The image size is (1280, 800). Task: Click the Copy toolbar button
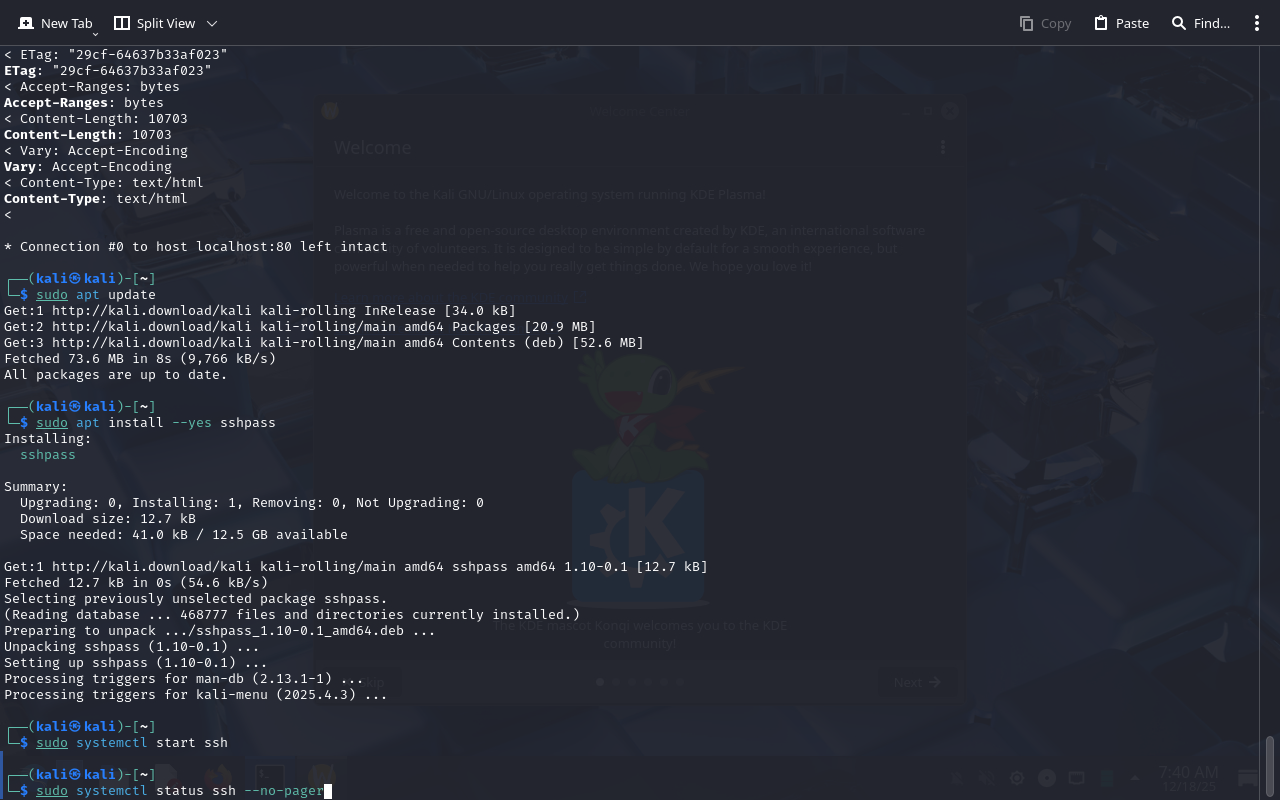(x=1045, y=23)
